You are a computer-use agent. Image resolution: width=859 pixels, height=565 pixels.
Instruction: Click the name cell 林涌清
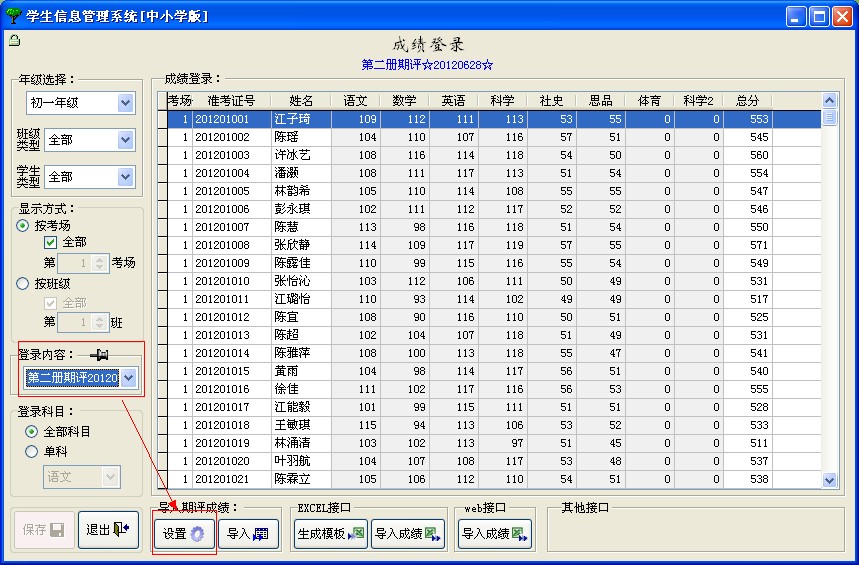click(301, 443)
